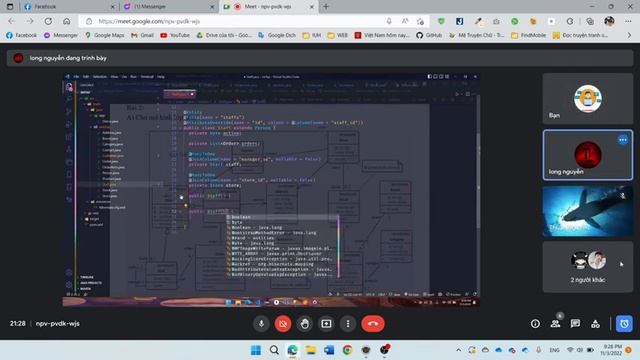Screen dimensions: 640x360
Task: Open Edge Collections icon
Action: (x=590, y=21)
